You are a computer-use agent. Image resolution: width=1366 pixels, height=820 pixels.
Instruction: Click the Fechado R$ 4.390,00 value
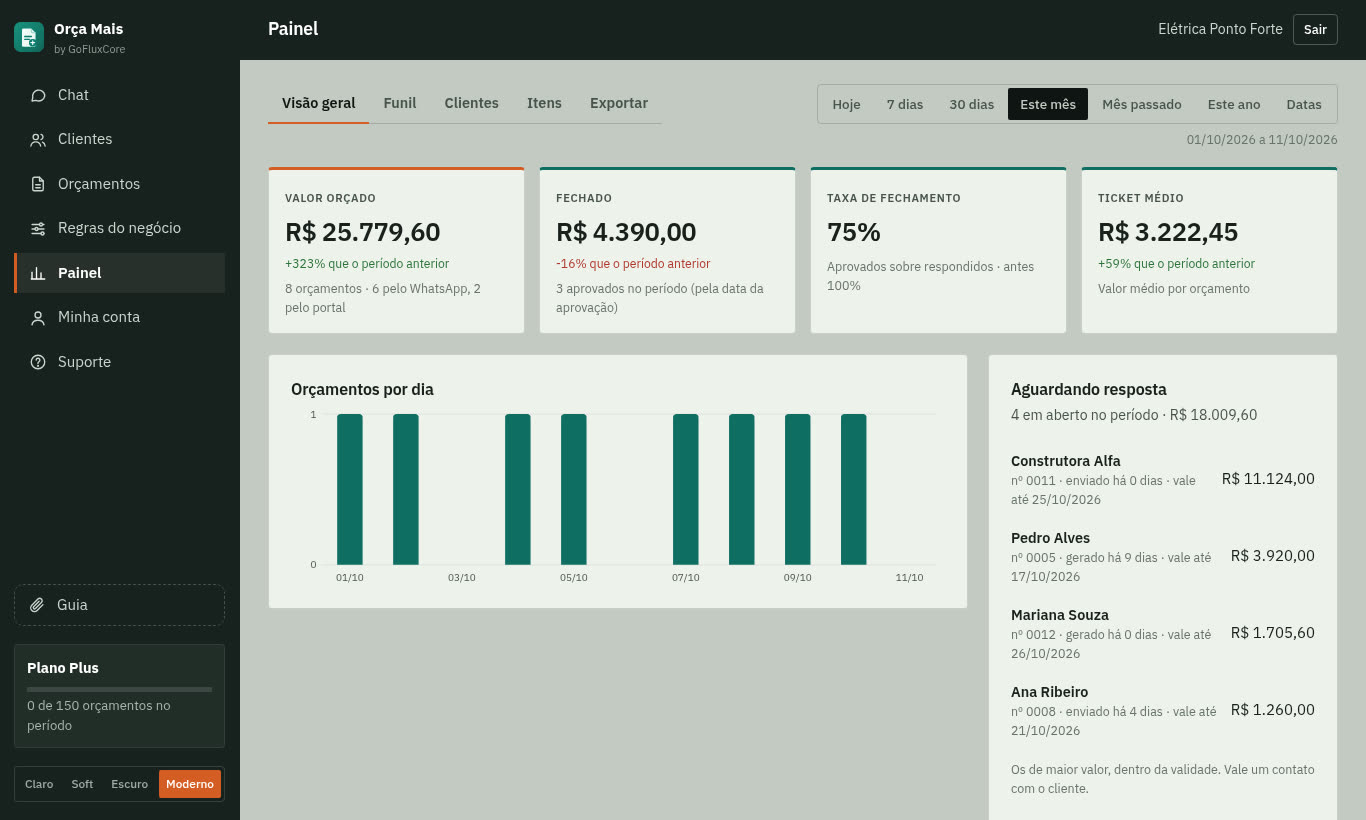(x=626, y=232)
